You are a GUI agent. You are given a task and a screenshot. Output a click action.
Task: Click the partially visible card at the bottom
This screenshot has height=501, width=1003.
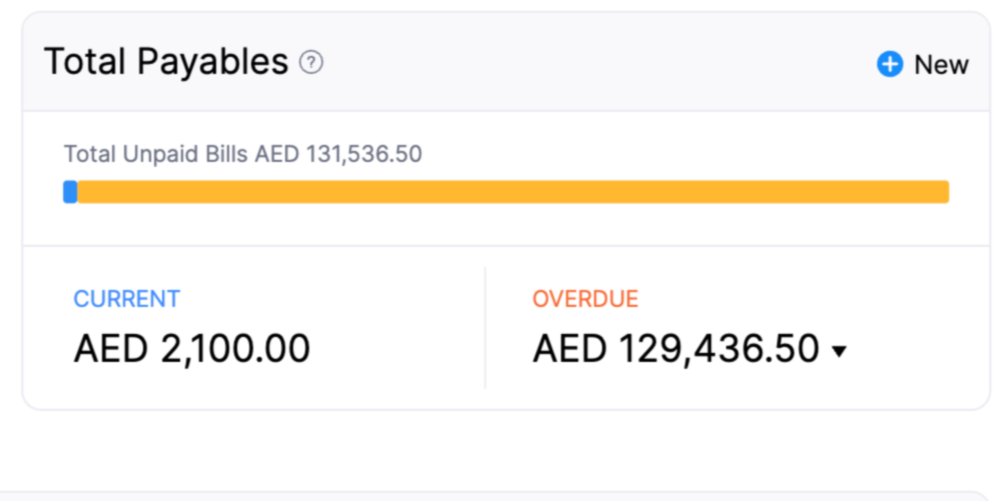pos(500,495)
